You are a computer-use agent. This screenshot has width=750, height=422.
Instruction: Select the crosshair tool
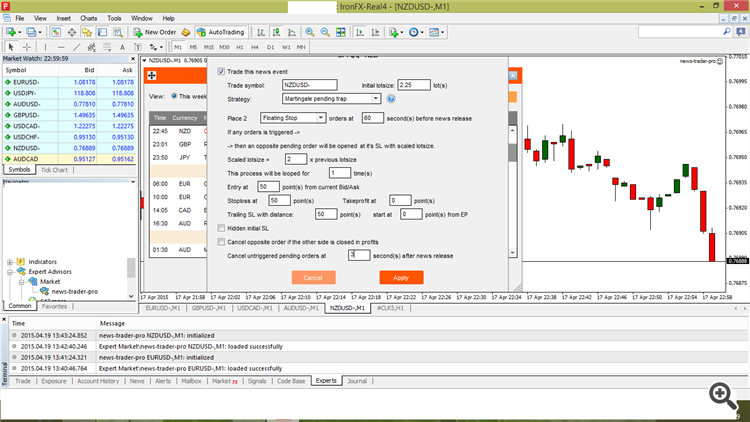tap(27, 47)
